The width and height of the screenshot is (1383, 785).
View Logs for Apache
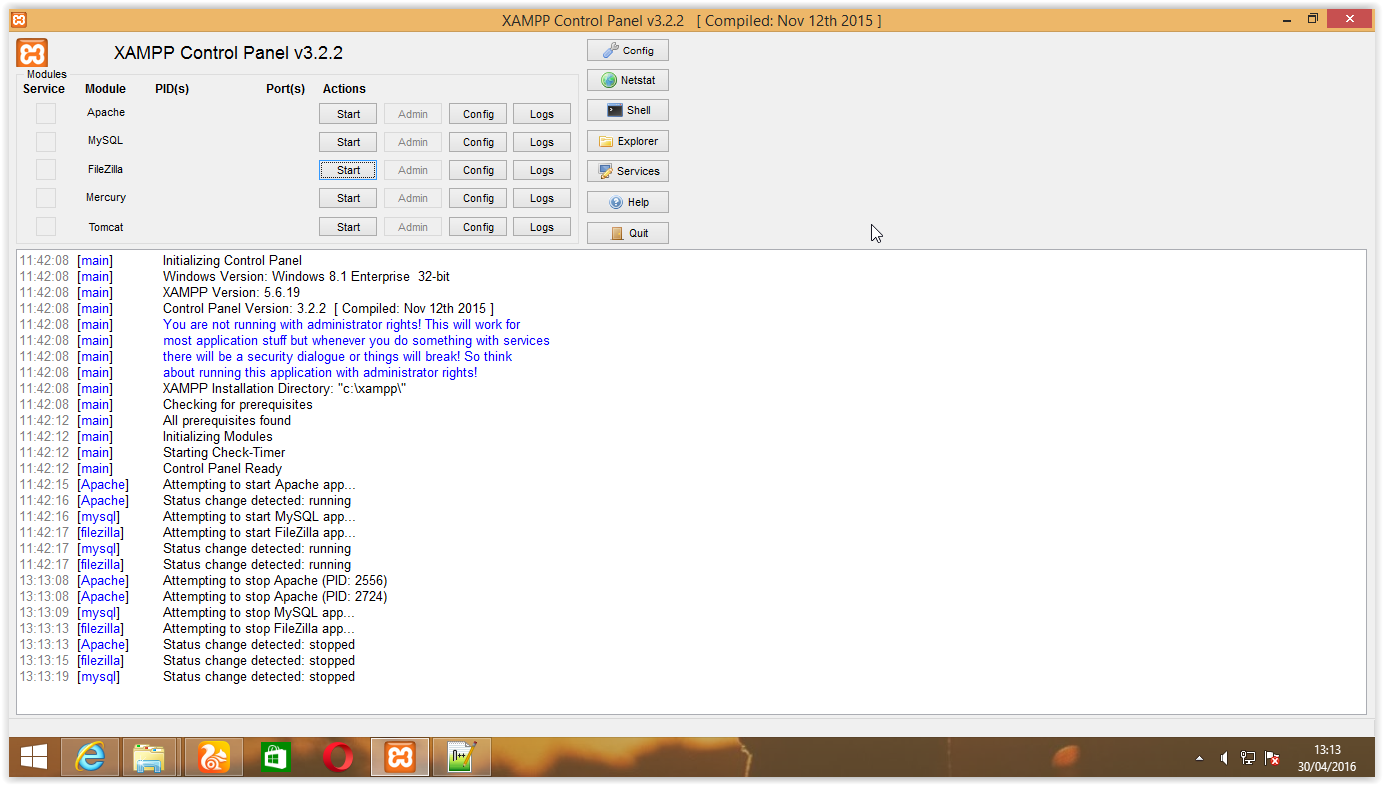pyautogui.click(x=542, y=114)
